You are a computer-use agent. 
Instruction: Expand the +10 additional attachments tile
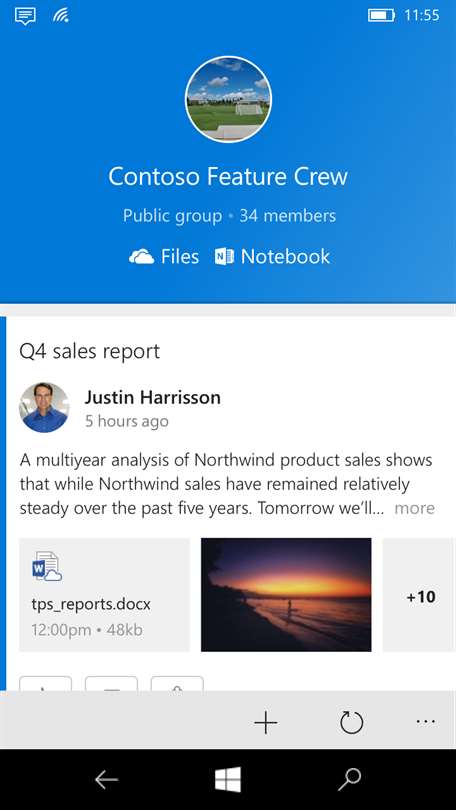tap(419, 595)
